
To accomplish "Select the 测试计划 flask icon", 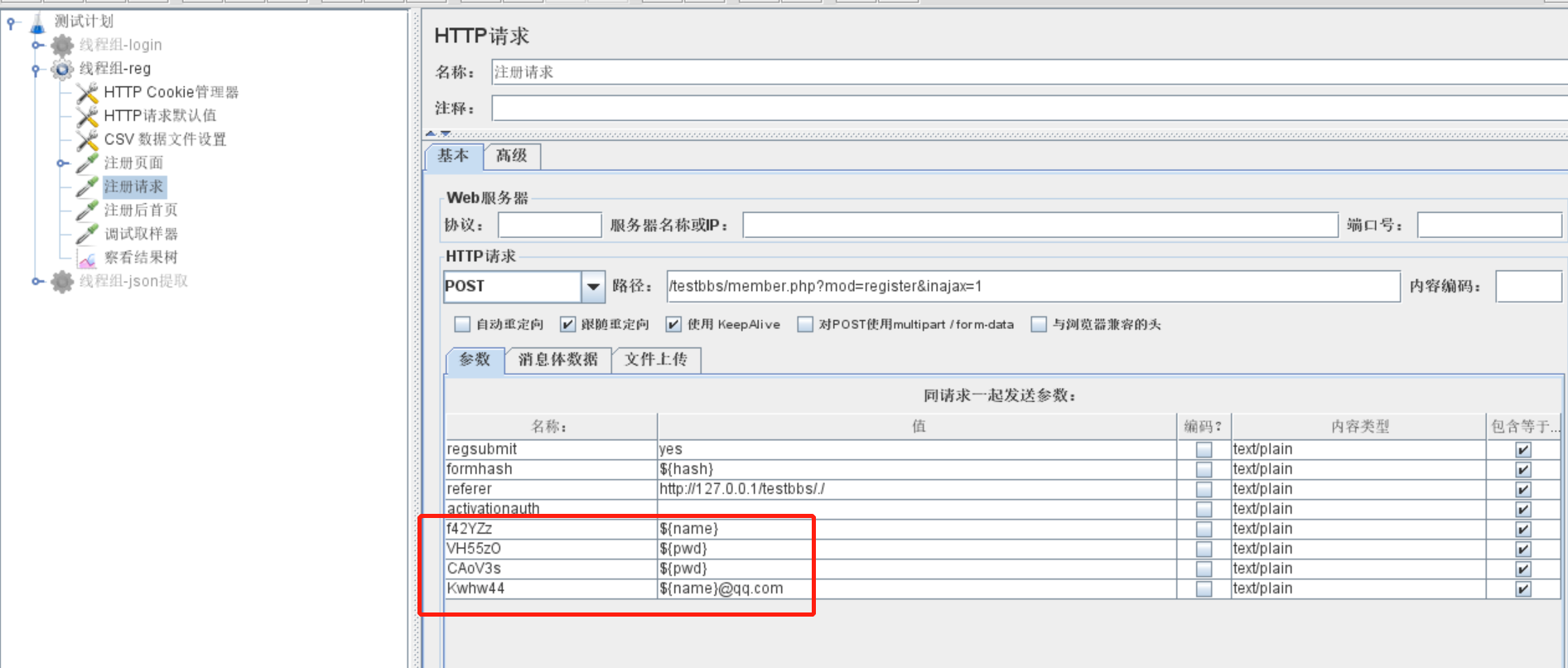I will point(37,22).
